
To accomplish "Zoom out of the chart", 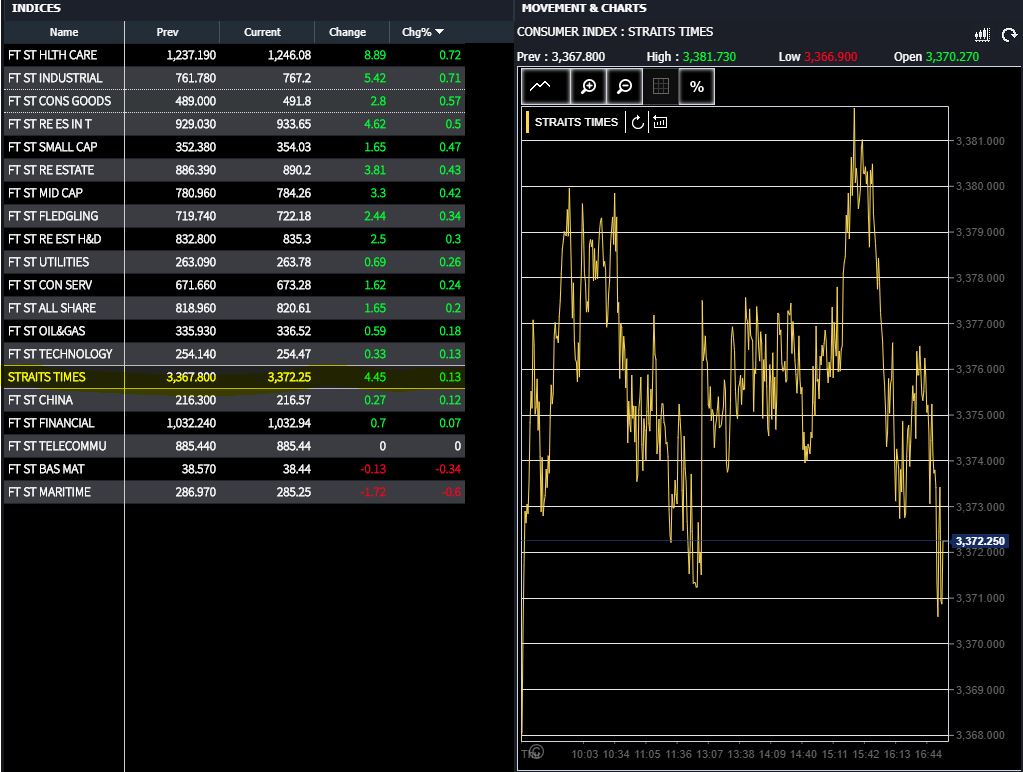I will (624, 87).
